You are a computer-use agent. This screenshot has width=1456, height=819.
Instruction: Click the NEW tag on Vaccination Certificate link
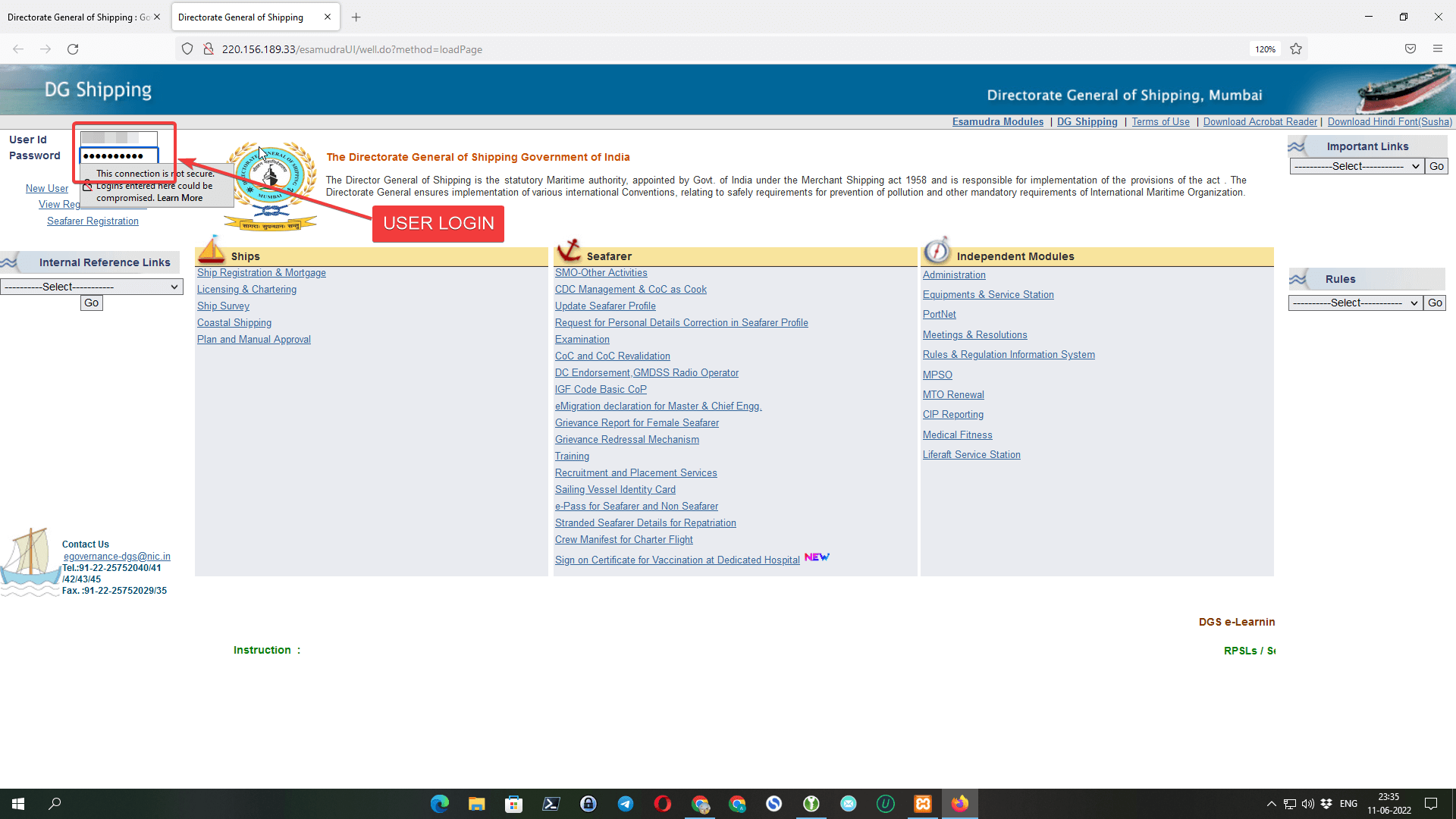pos(818,559)
